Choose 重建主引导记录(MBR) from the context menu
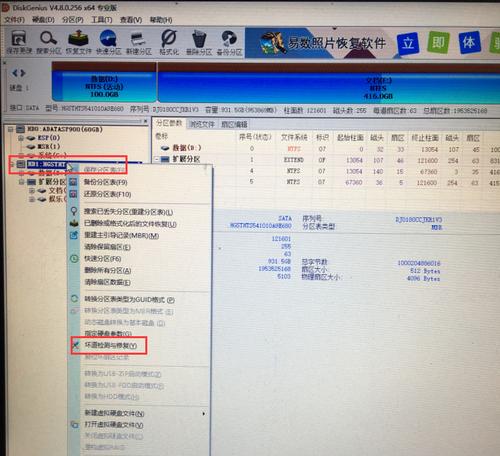 121,236
